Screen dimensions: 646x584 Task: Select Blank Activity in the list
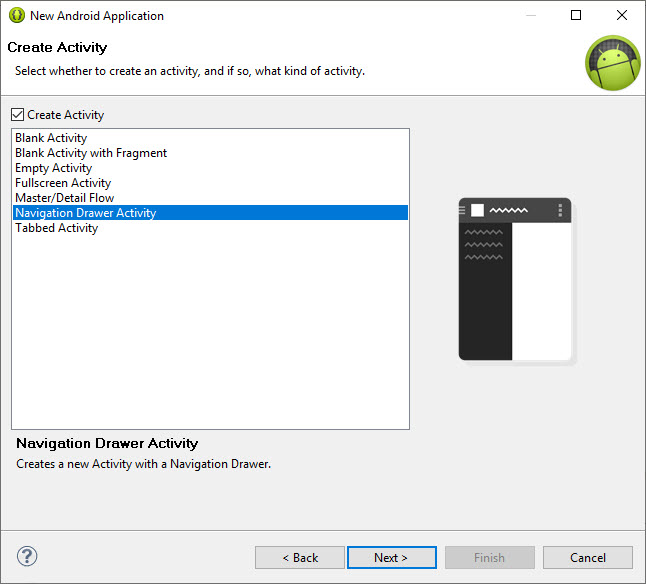tap(210, 138)
